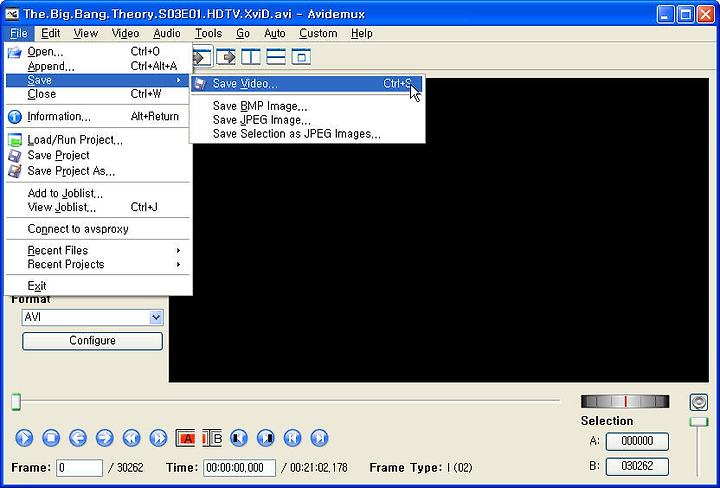Open the File menu in menu bar
The image size is (720, 488).
(19, 34)
